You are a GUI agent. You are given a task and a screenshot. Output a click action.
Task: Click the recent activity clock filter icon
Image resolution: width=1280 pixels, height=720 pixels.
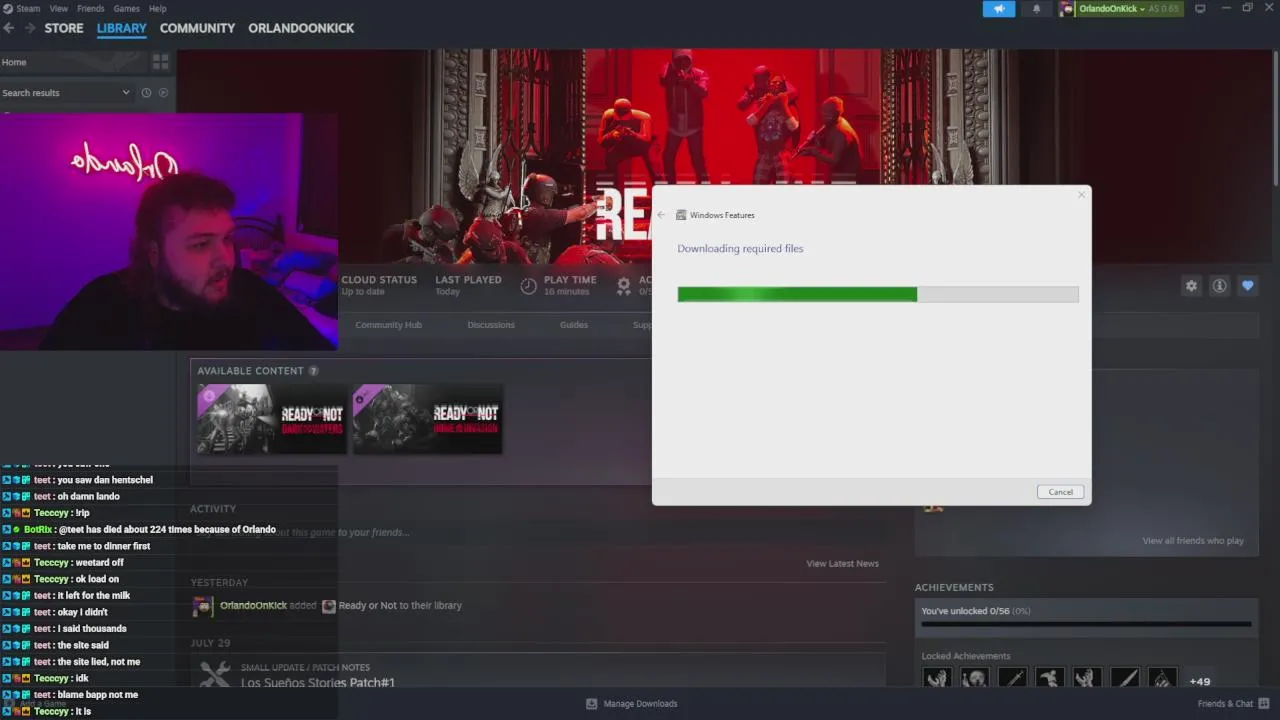[x=146, y=93]
